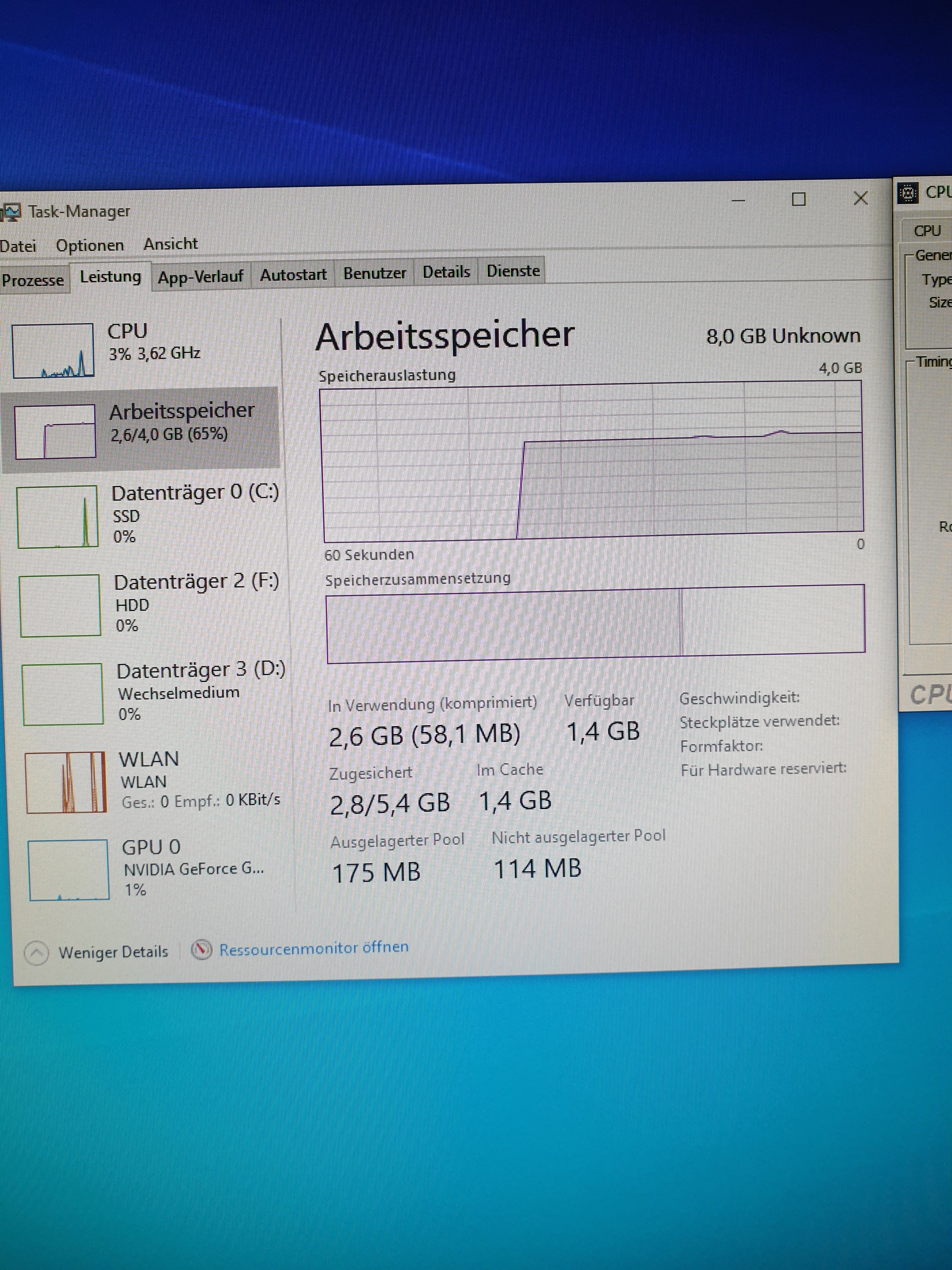Screen dimensions: 952x1270
Task: Open the Optionen menu
Action: (x=89, y=245)
